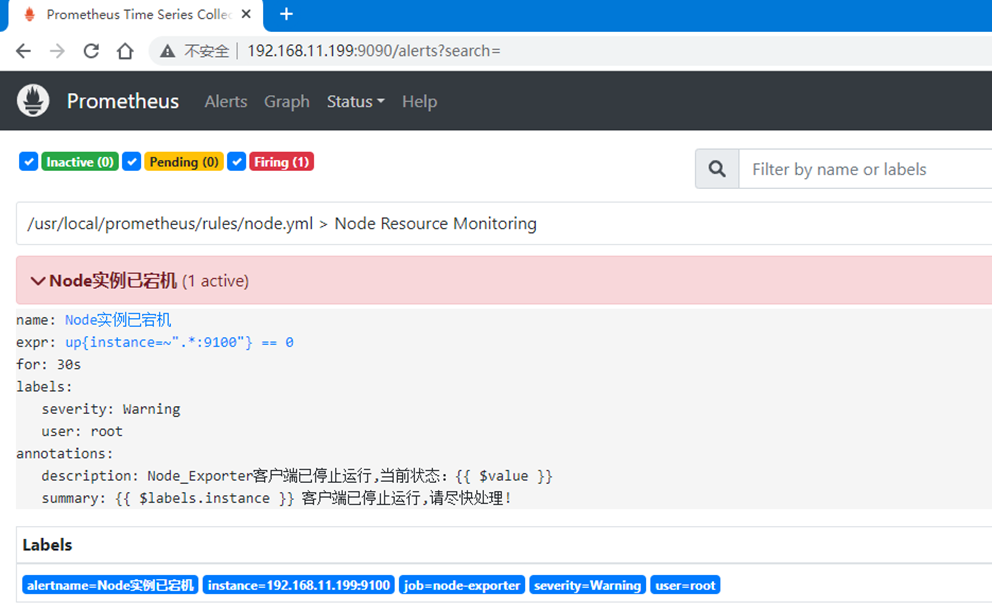Click the browser address bar URL

pyautogui.click(x=374, y=51)
